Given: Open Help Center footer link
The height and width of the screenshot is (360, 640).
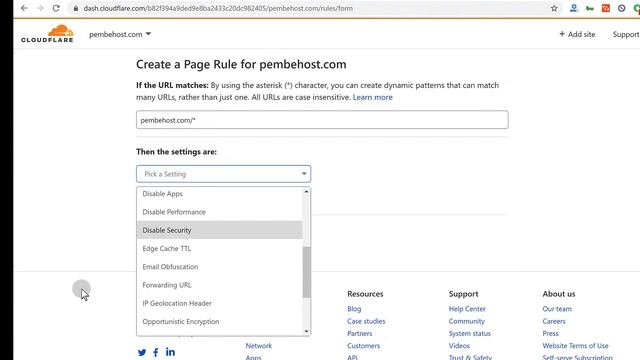Looking at the screenshot, I should tap(467, 309).
